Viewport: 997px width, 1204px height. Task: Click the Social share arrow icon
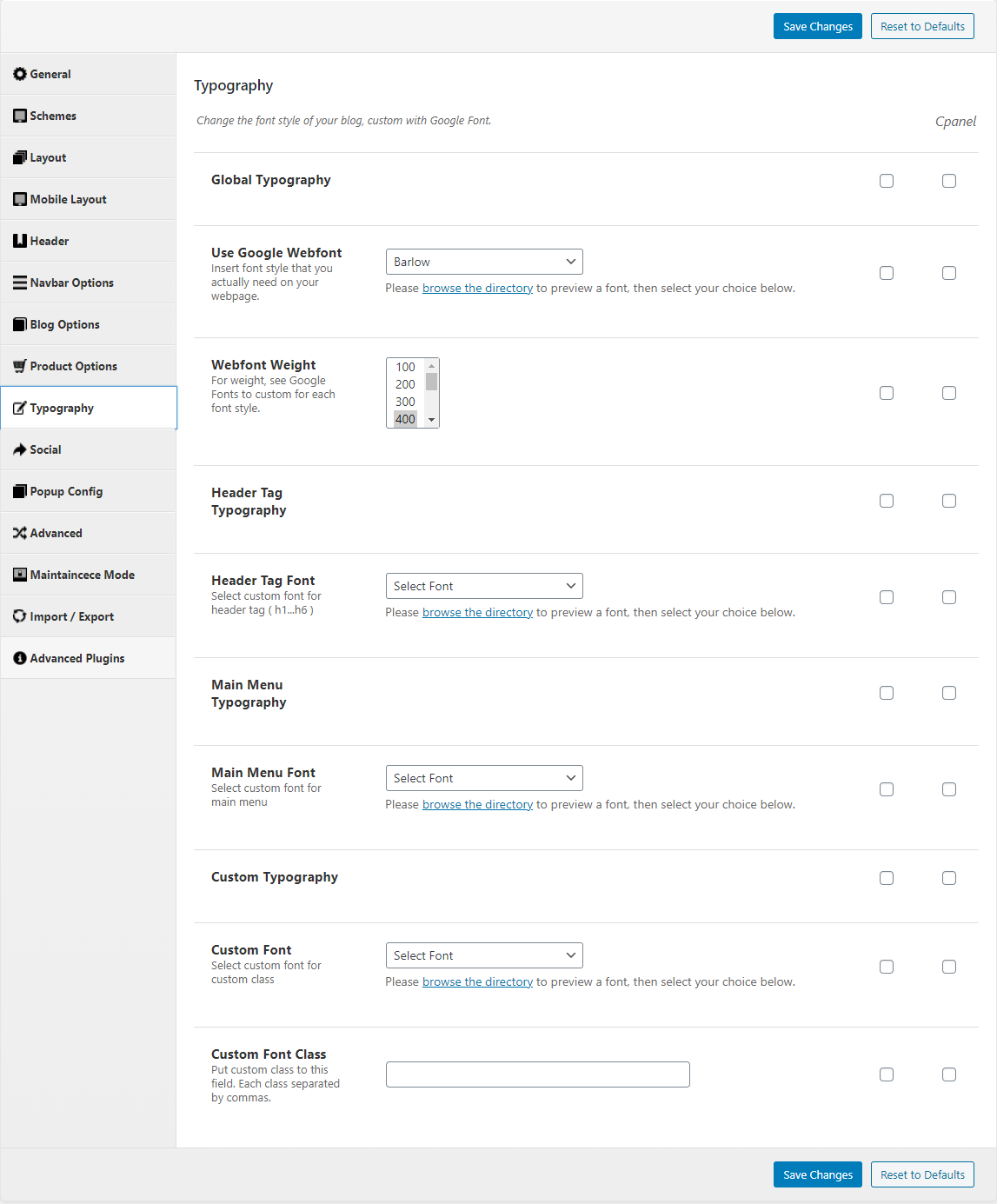click(20, 449)
